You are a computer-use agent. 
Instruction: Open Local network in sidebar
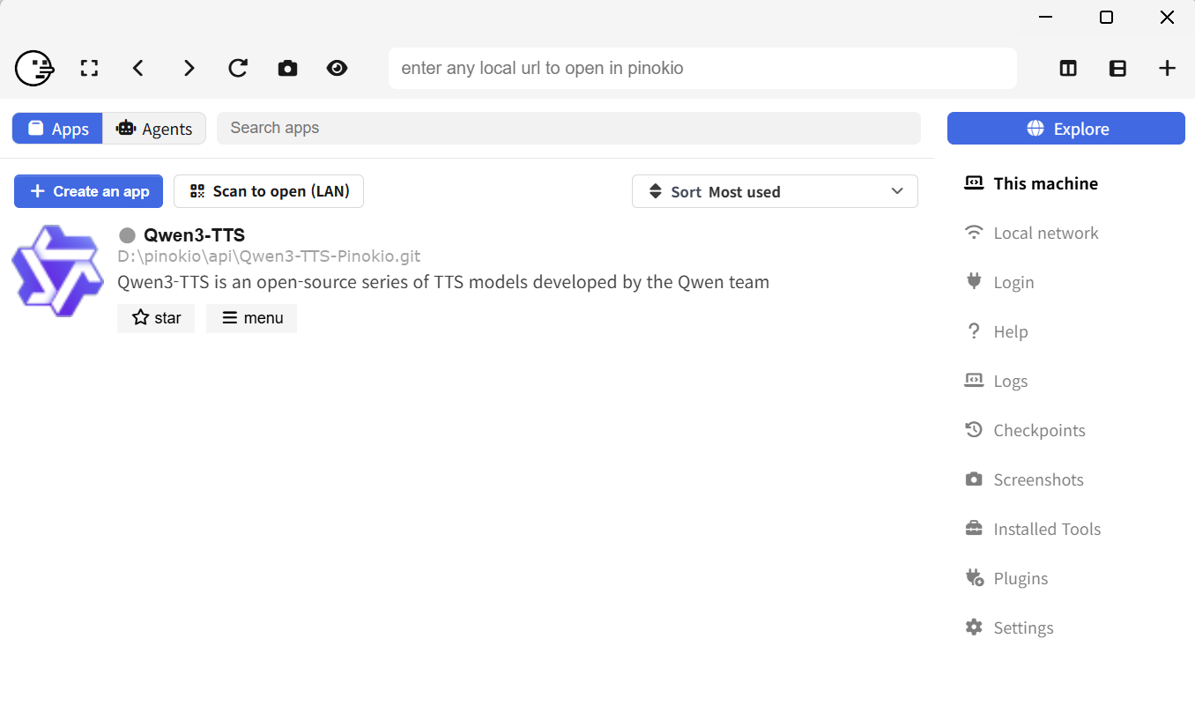(x=1031, y=233)
